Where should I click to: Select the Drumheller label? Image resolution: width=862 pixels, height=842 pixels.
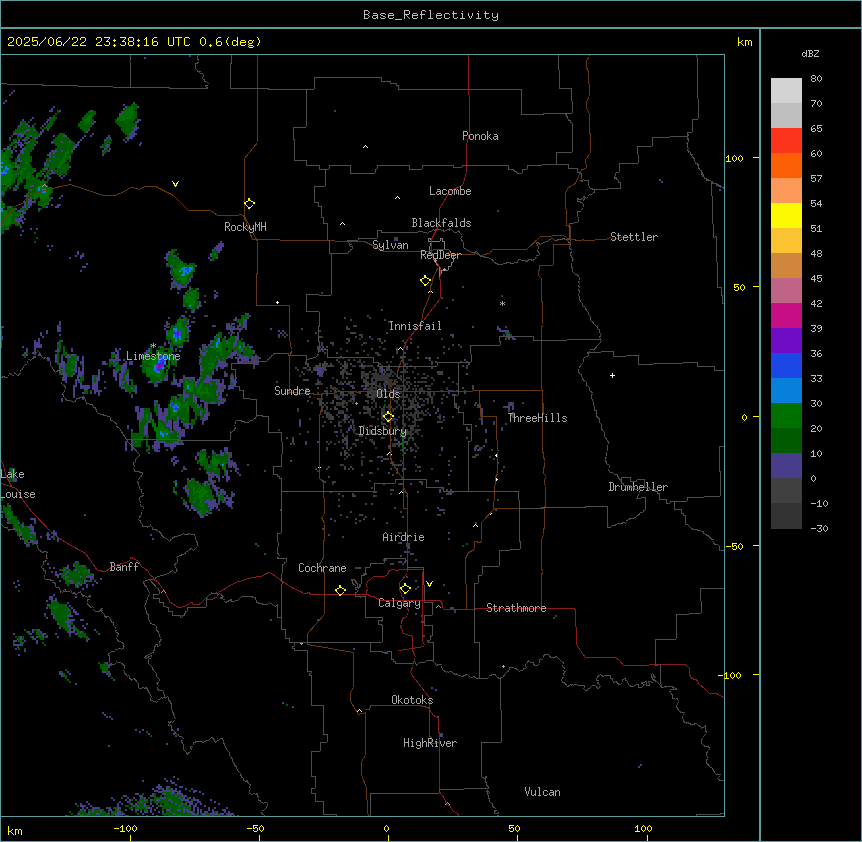638,487
